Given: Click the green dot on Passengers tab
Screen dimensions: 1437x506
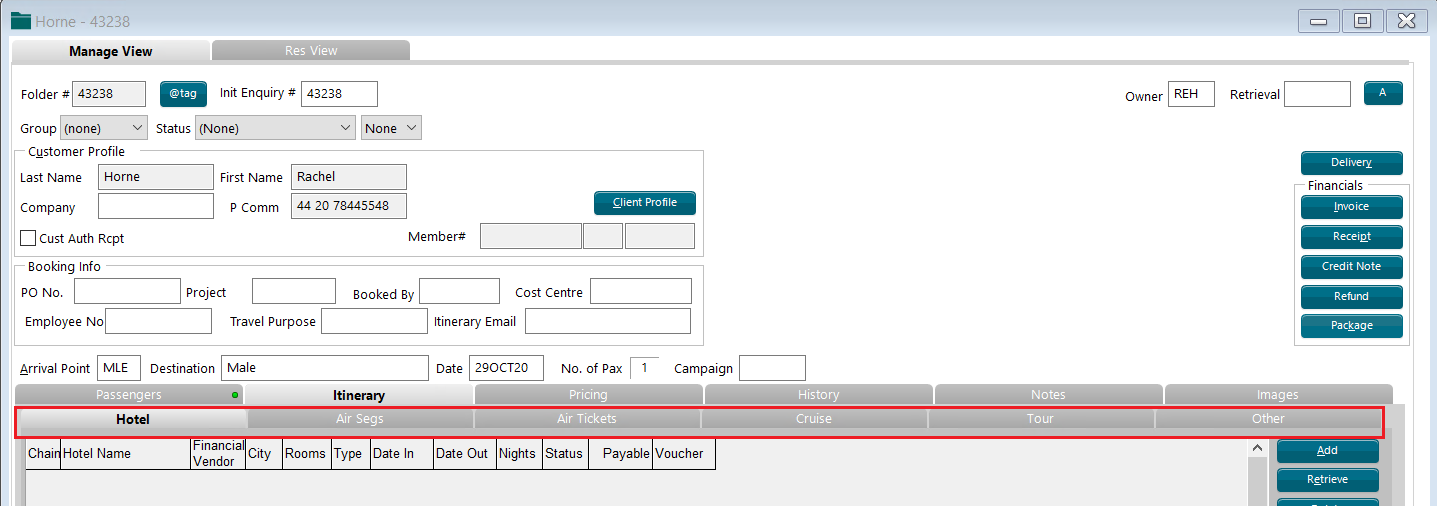Looking at the screenshot, I should click(235, 396).
